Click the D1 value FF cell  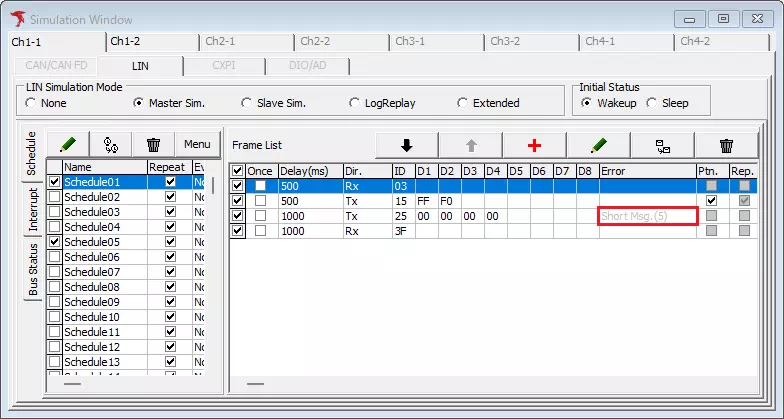click(x=426, y=201)
